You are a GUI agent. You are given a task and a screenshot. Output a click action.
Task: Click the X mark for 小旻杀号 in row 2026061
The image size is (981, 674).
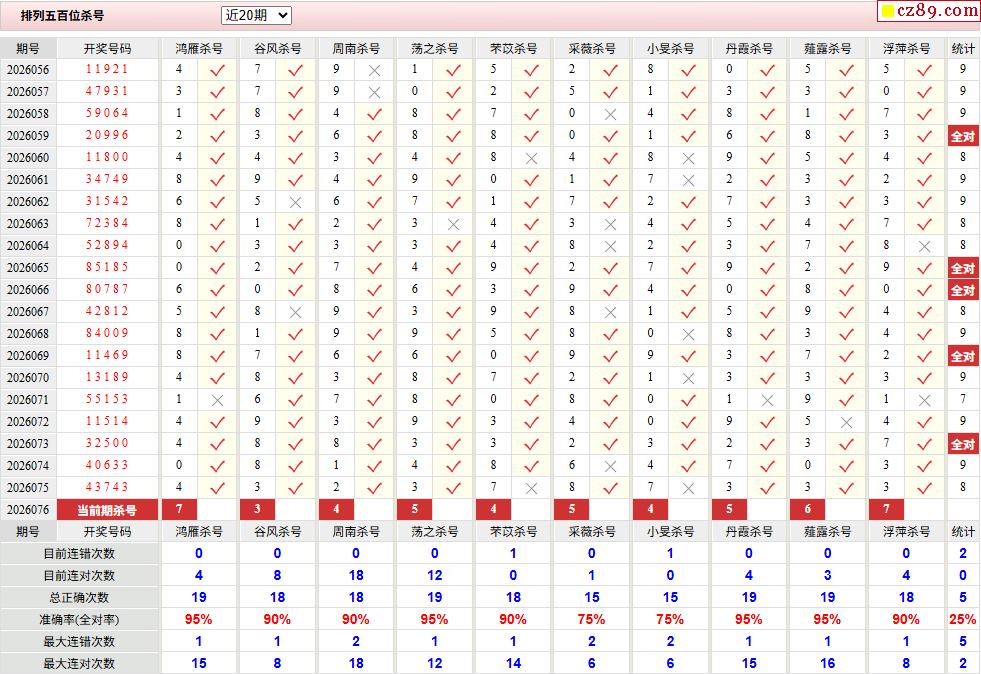pyautogui.click(x=688, y=180)
